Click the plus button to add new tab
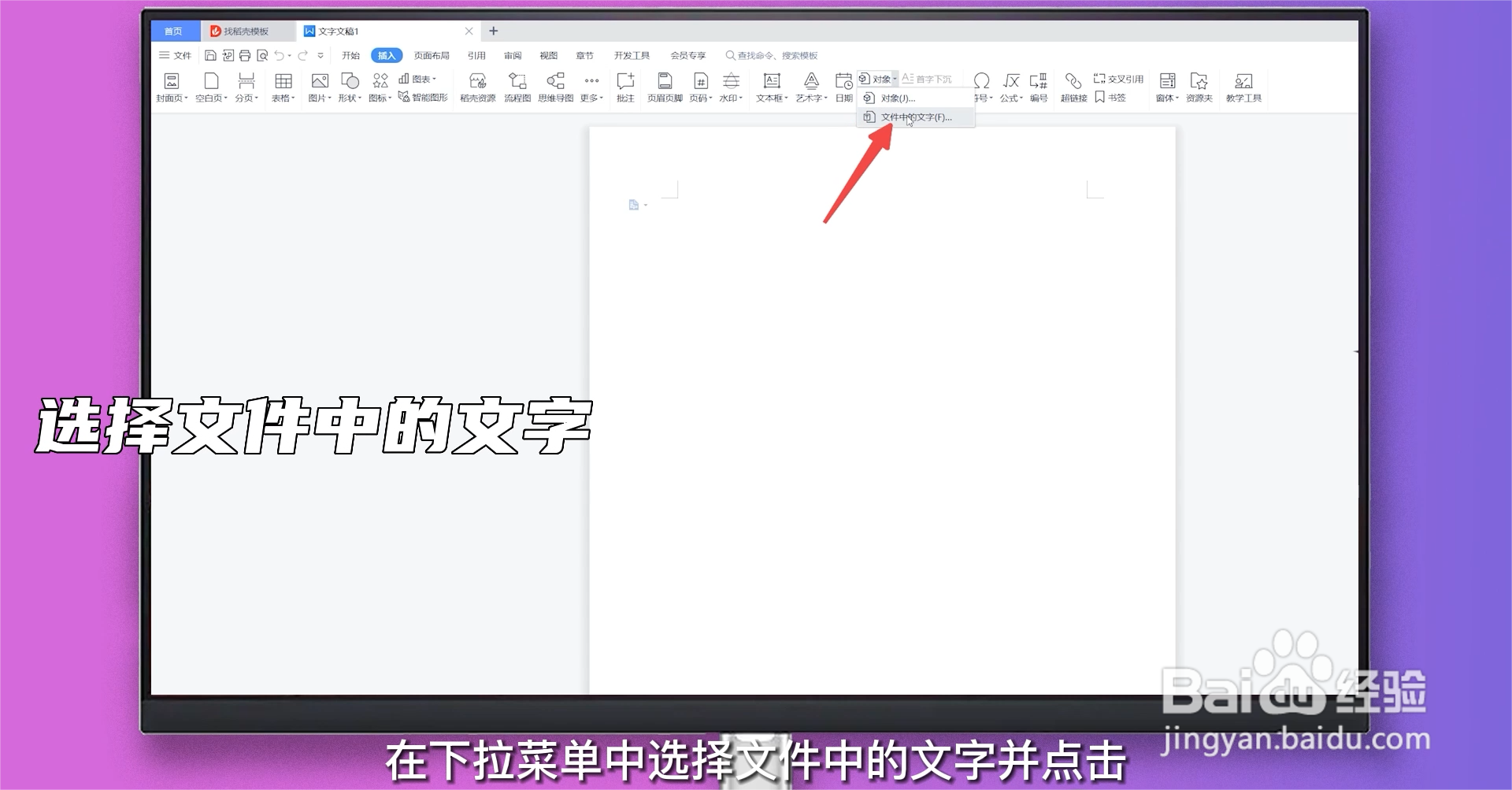 pyautogui.click(x=494, y=31)
